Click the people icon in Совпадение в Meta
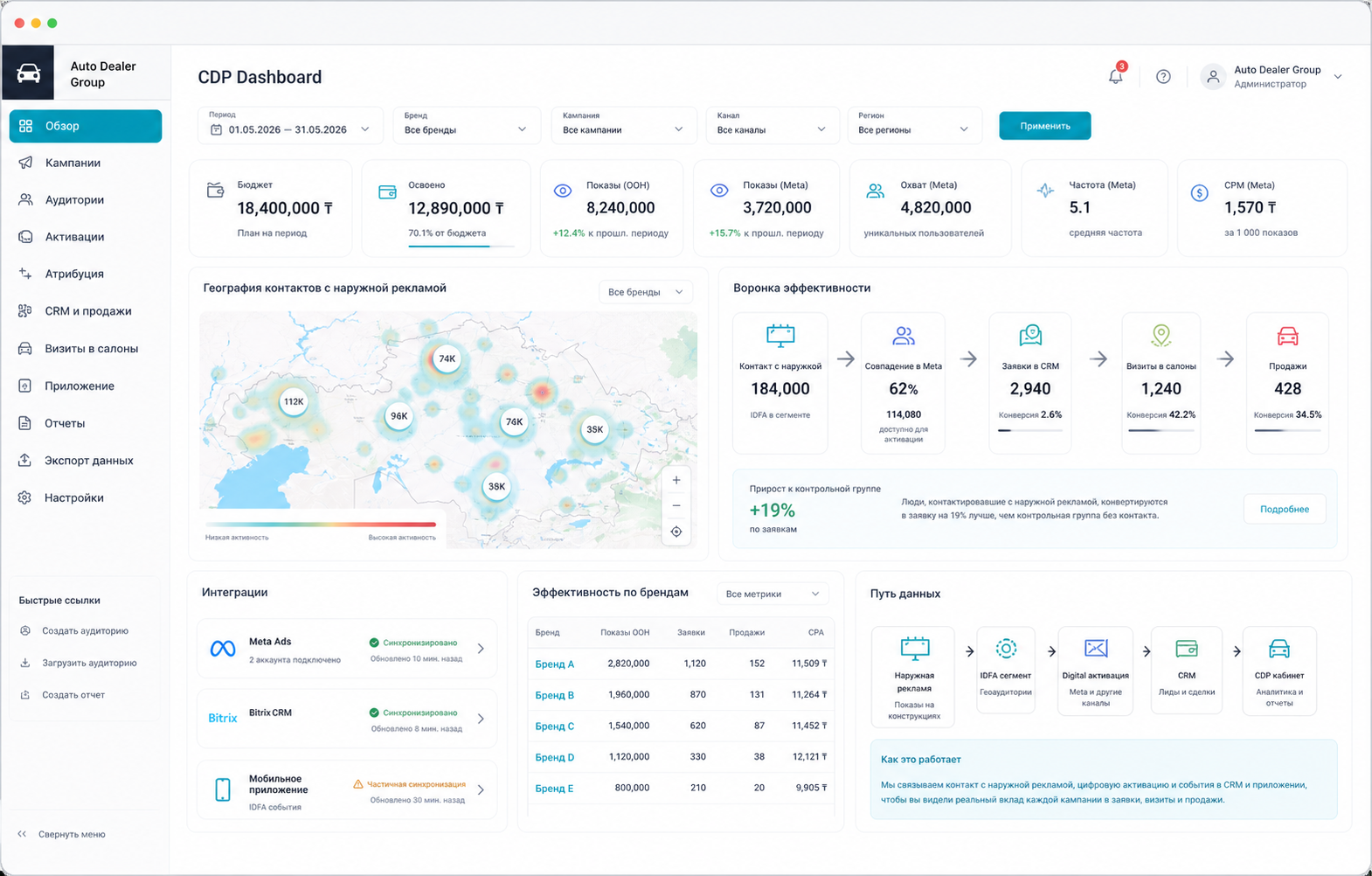This screenshot has height=876, width=1372. point(904,335)
